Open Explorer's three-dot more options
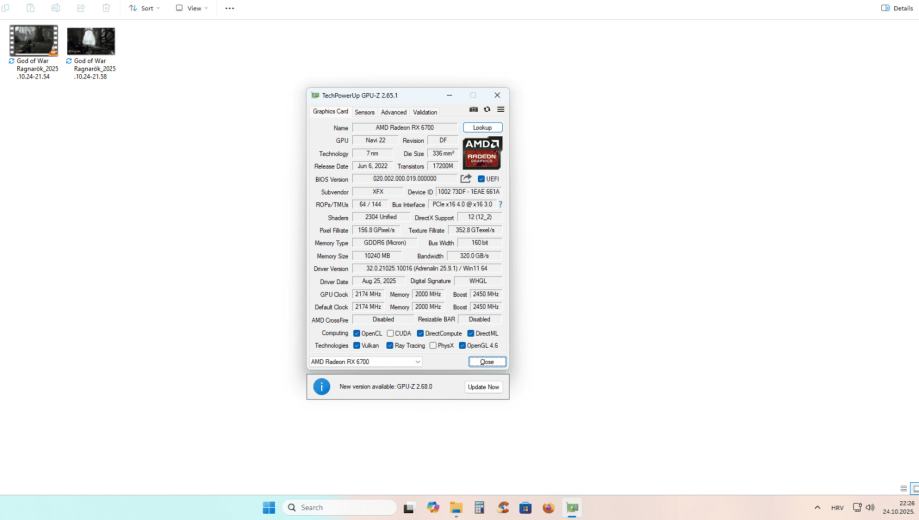 click(x=230, y=8)
